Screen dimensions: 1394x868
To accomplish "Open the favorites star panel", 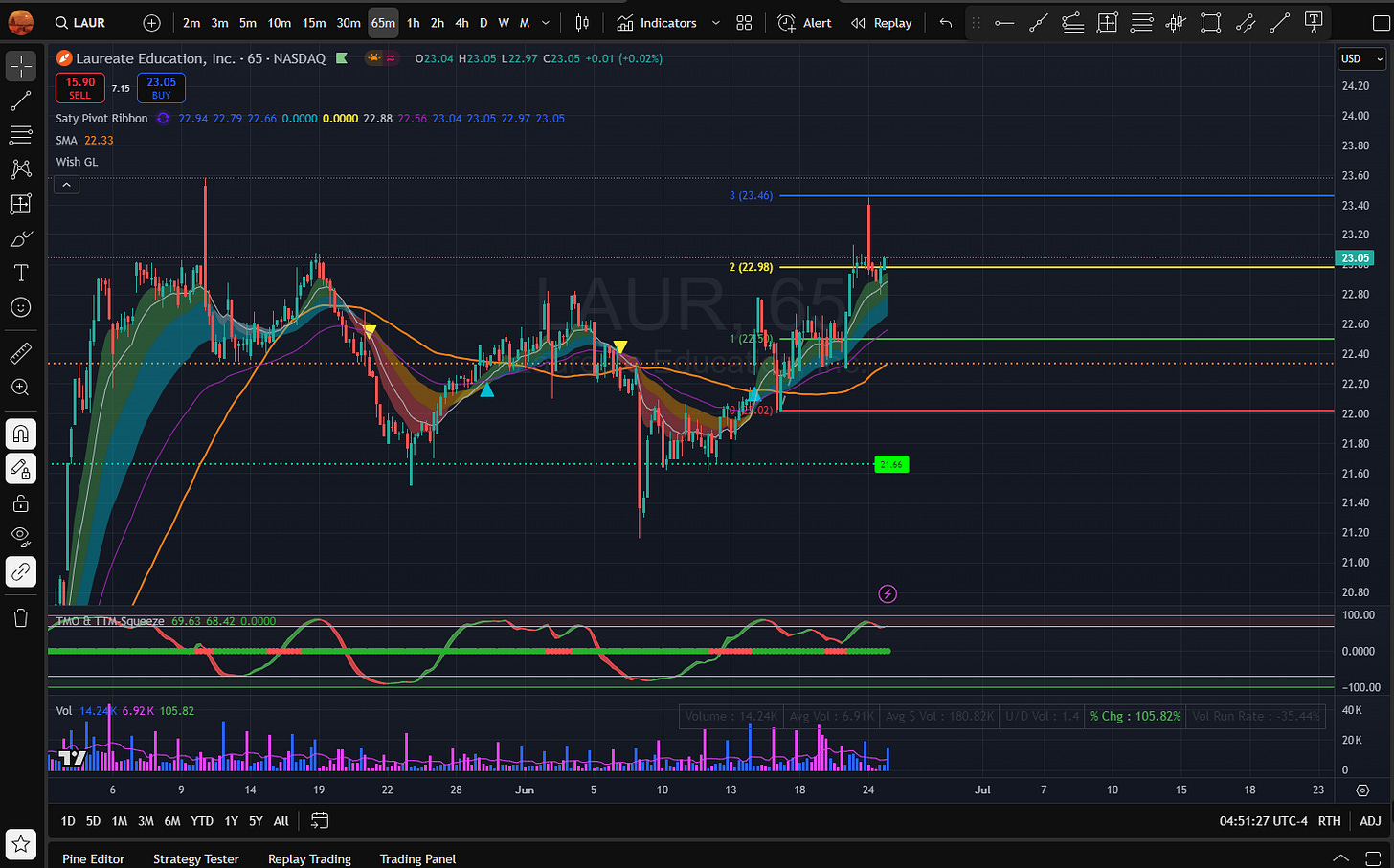I will coord(21,845).
